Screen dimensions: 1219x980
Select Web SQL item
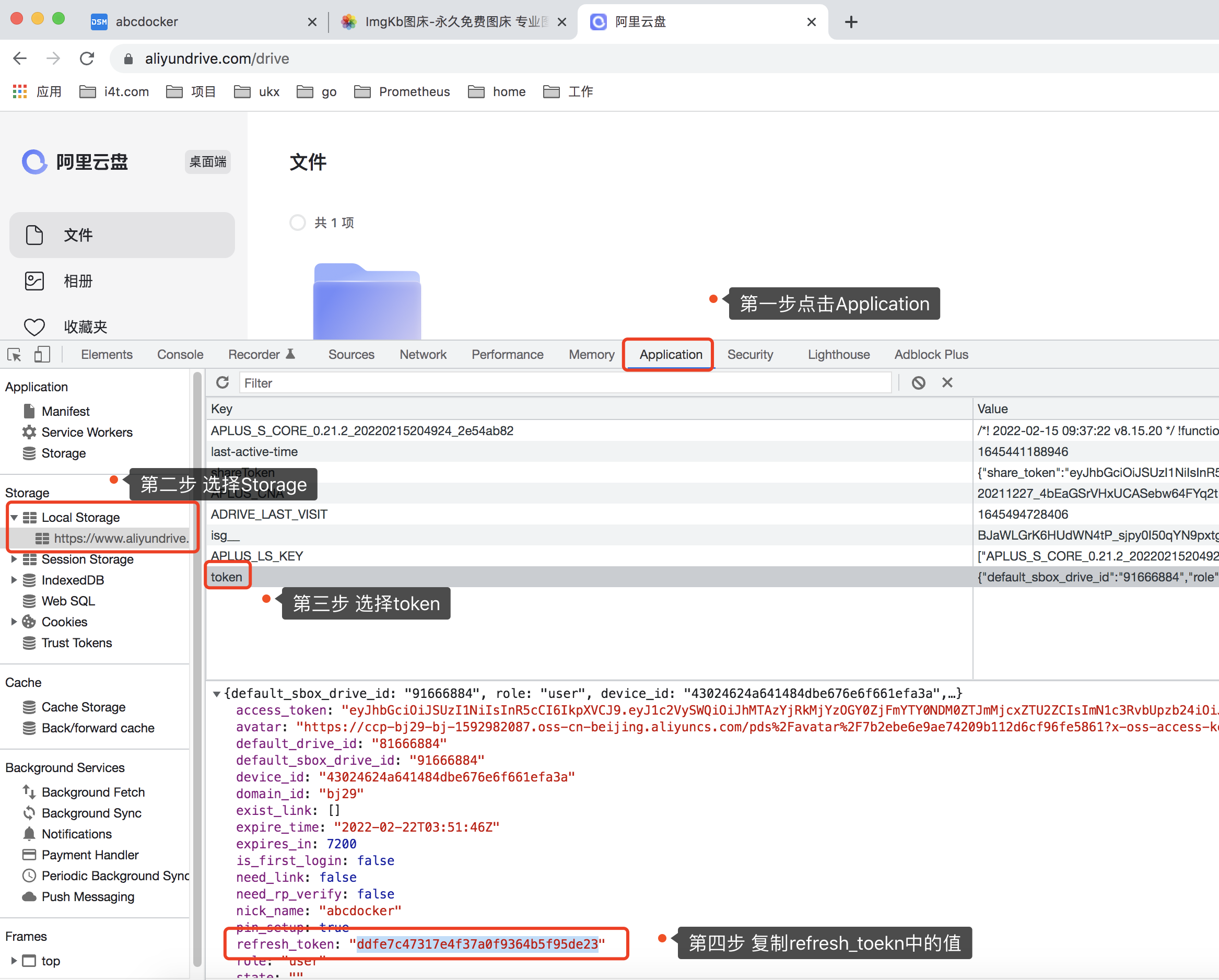pyautogui.click(x=68, y=601)
